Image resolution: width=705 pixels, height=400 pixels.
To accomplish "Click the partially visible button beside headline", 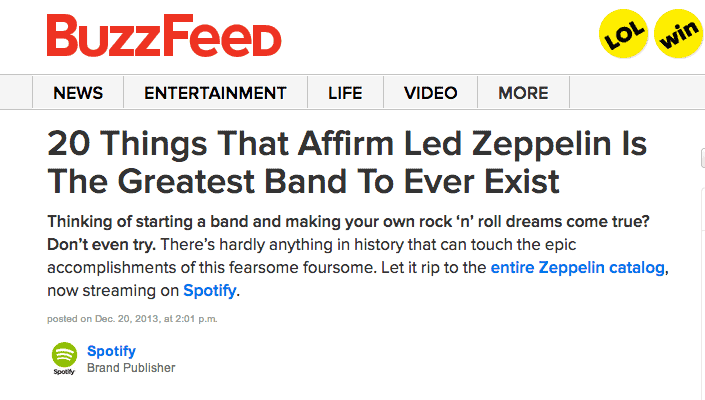I will [x=703, y=158].
